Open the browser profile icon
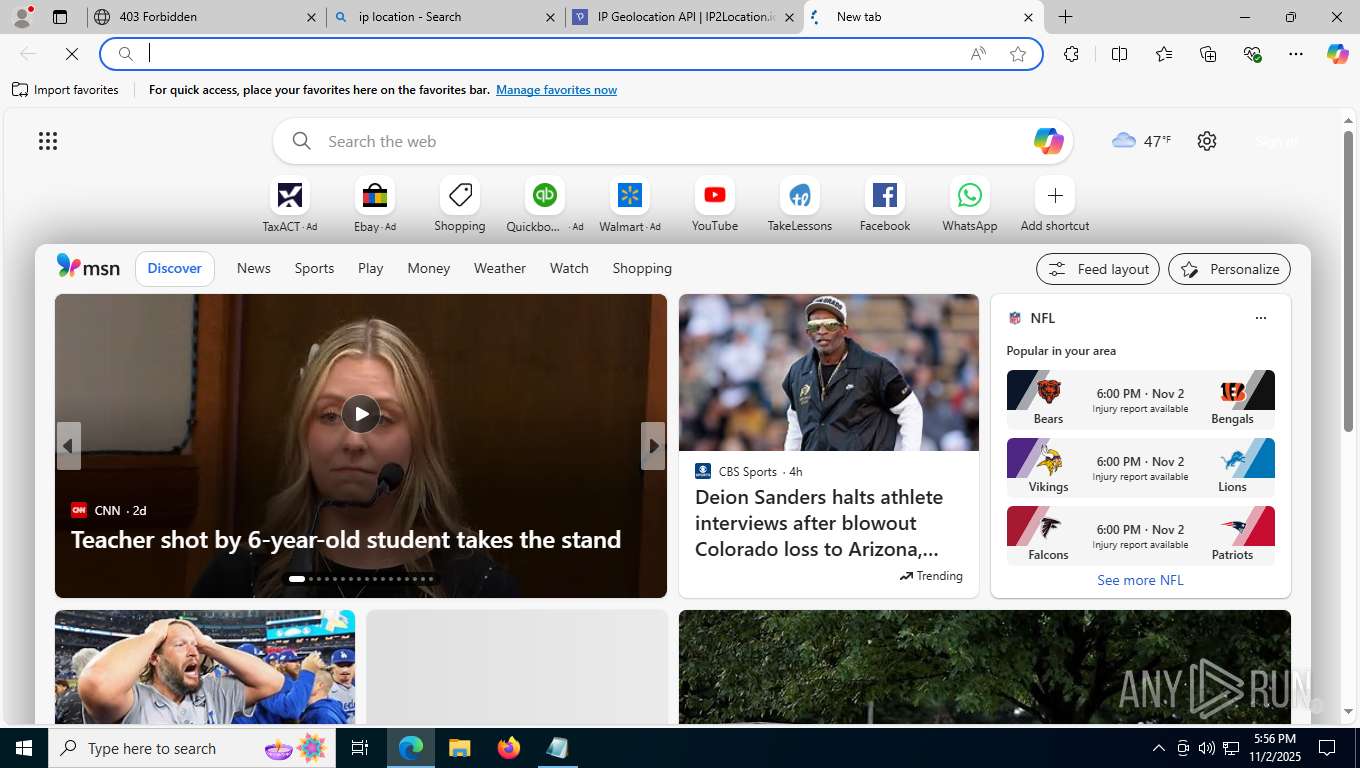The image size is (1360, 768). click(x=22, y=17)
